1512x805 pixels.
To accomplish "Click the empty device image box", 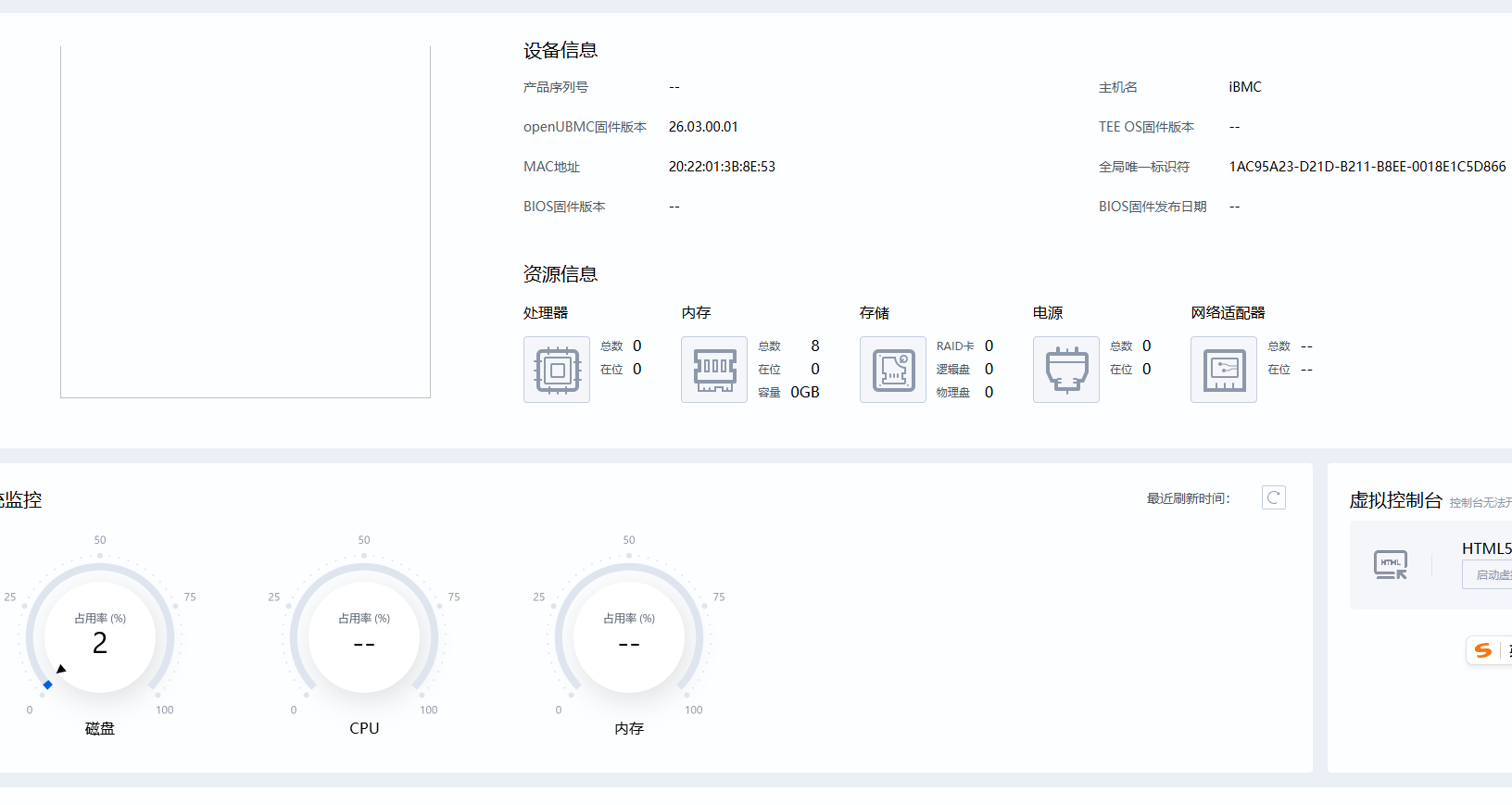I will coord(246,222).
